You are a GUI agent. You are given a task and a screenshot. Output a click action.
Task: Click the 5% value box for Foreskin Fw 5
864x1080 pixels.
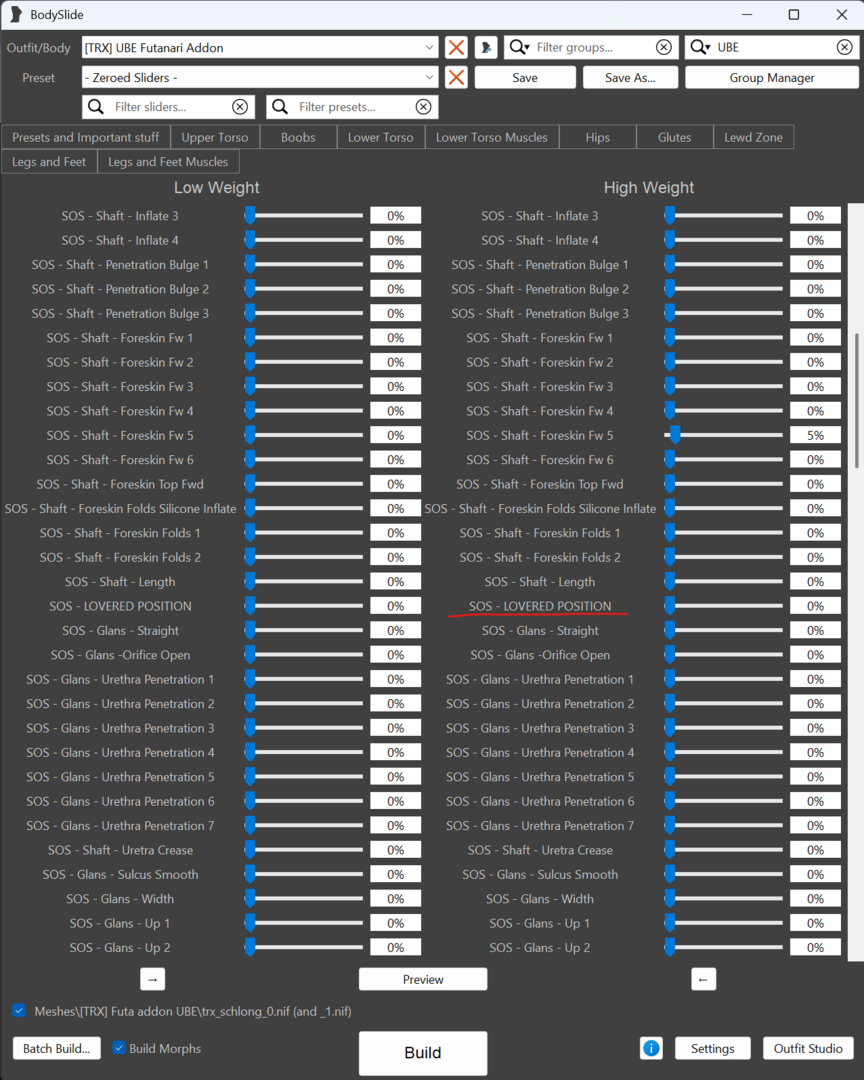pos(815,435)
